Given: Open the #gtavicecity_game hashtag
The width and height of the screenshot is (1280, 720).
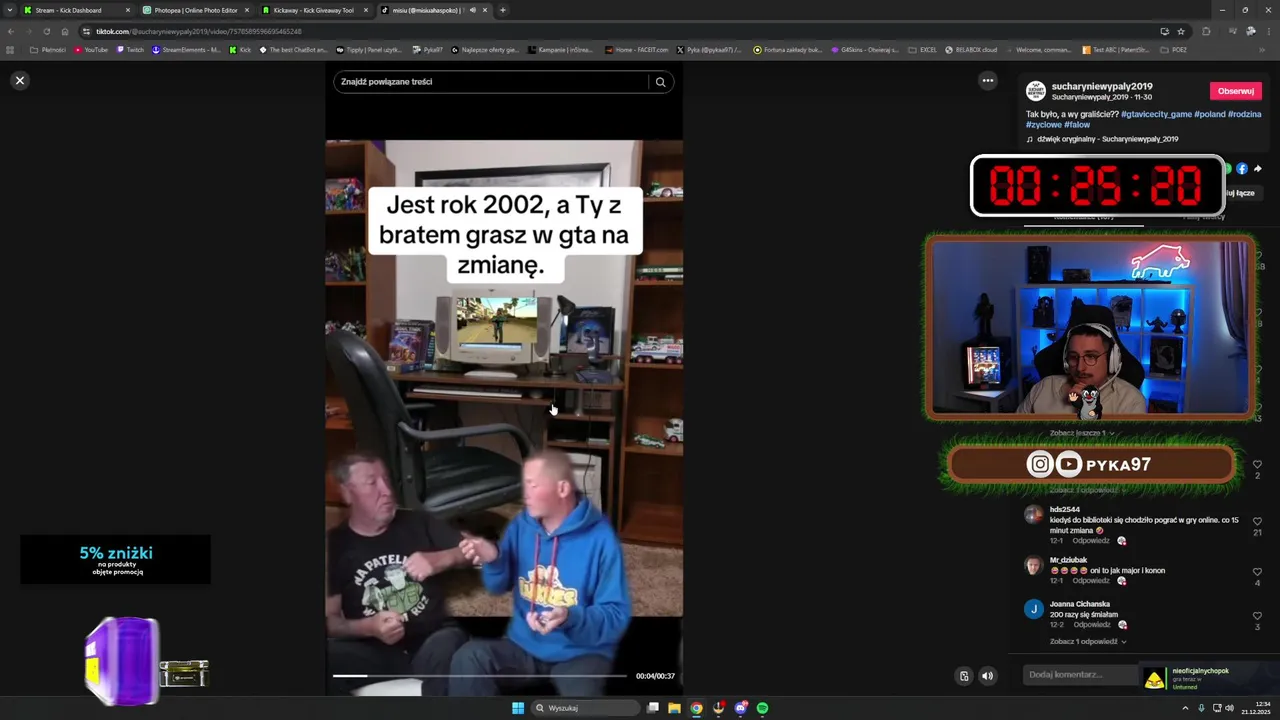Looking at the screenshot, I should click(1156, 114).
